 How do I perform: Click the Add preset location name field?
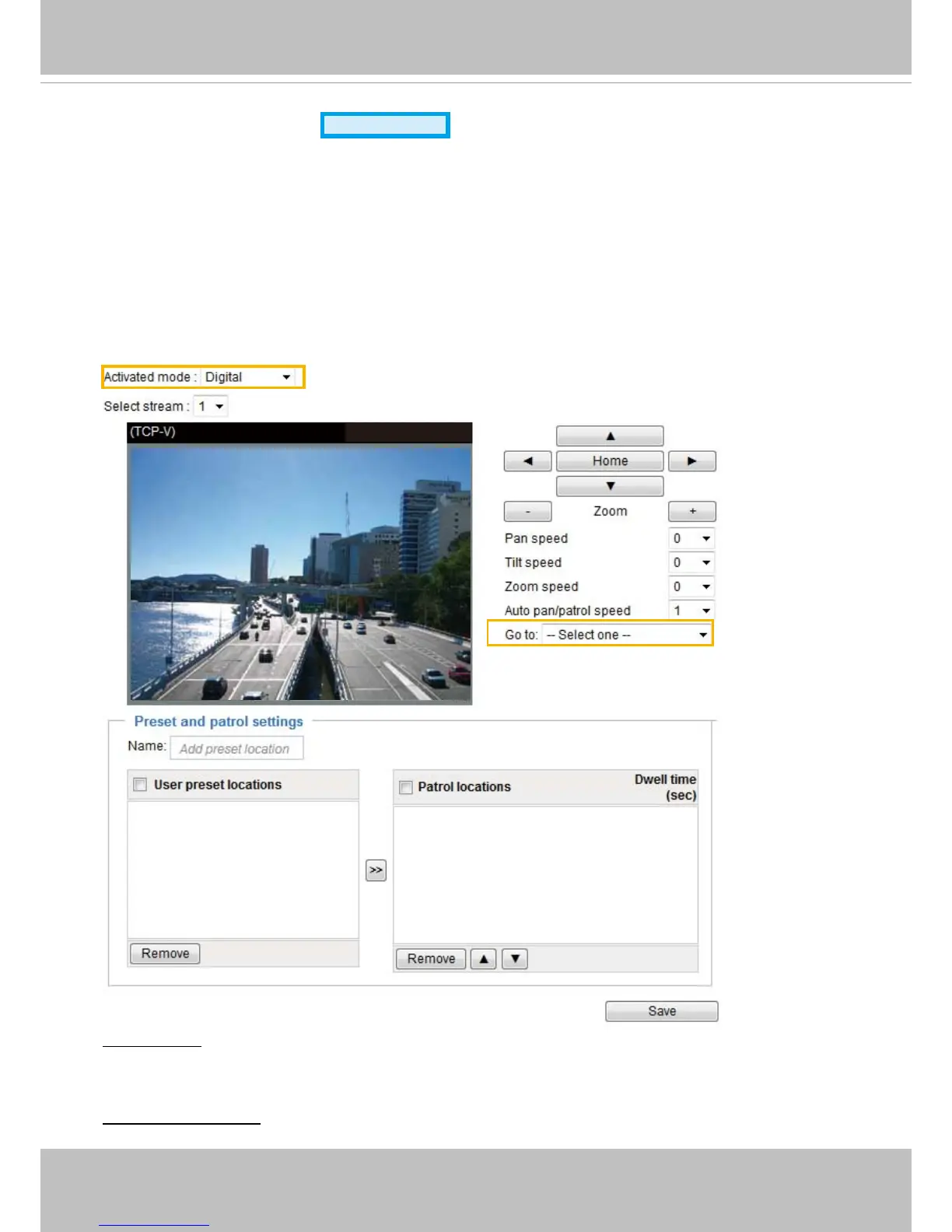tap(236, 748)
